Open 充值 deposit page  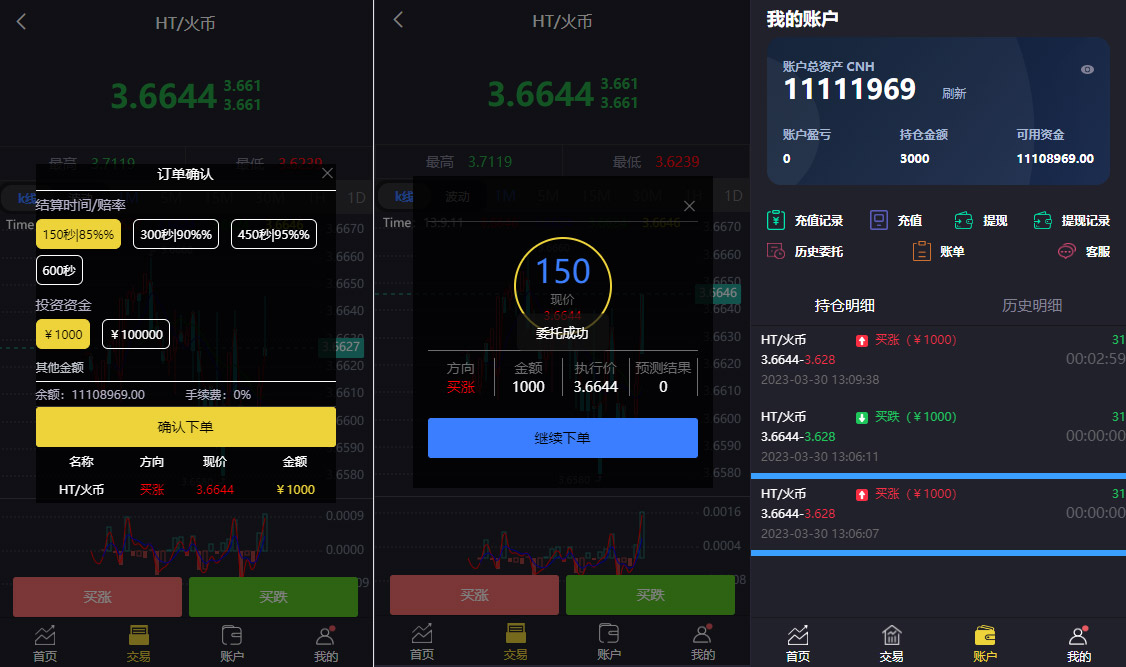(x=896, y=220)
